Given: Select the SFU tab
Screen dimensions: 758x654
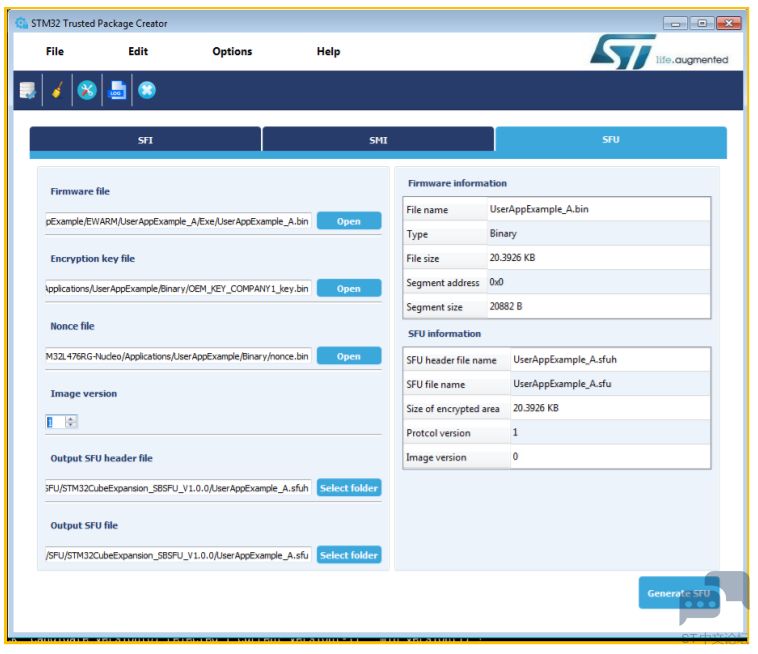Looking at the screenshot, I should click(611, 140).
